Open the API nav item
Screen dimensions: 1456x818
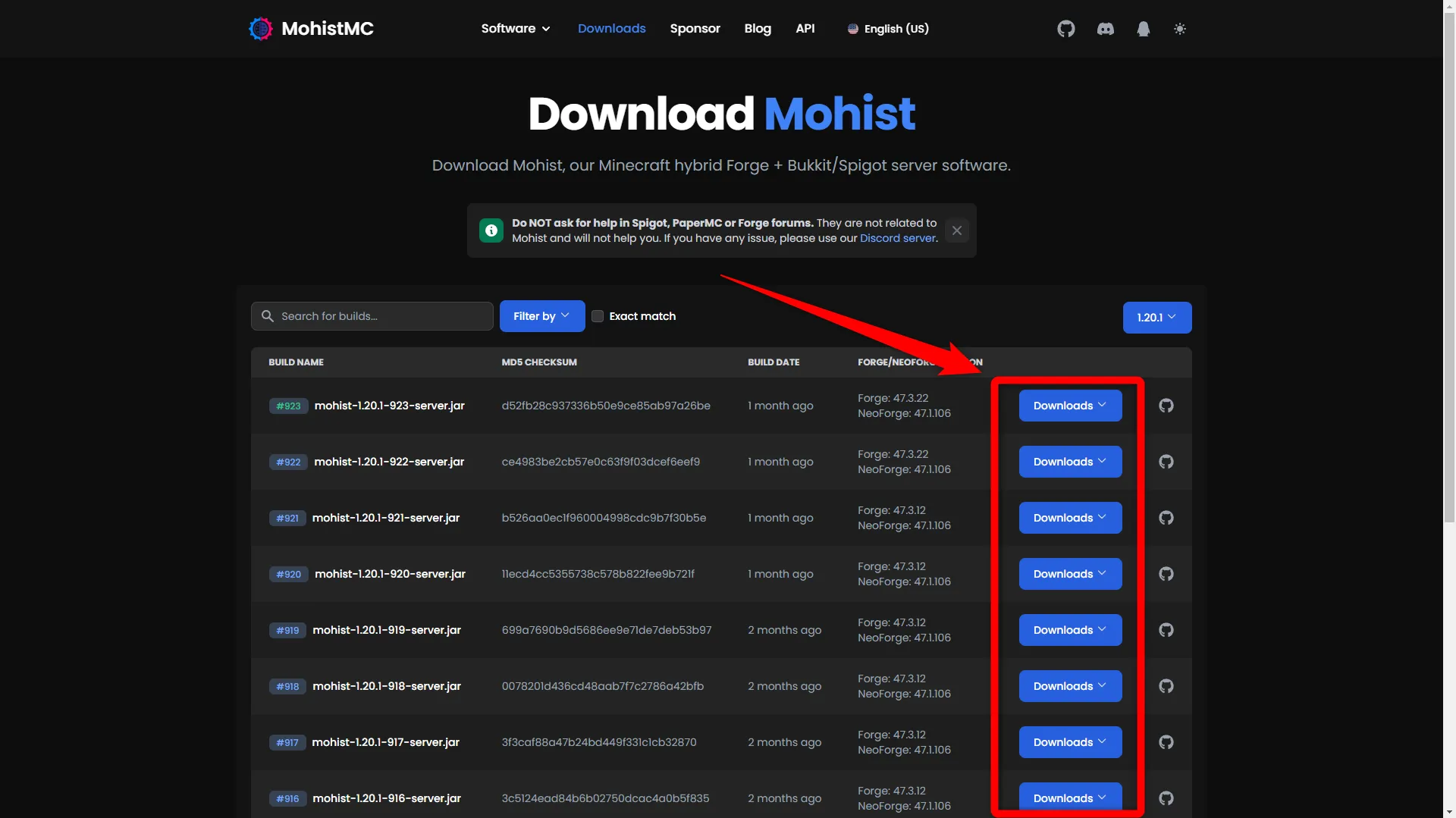[x=805, y=29]
